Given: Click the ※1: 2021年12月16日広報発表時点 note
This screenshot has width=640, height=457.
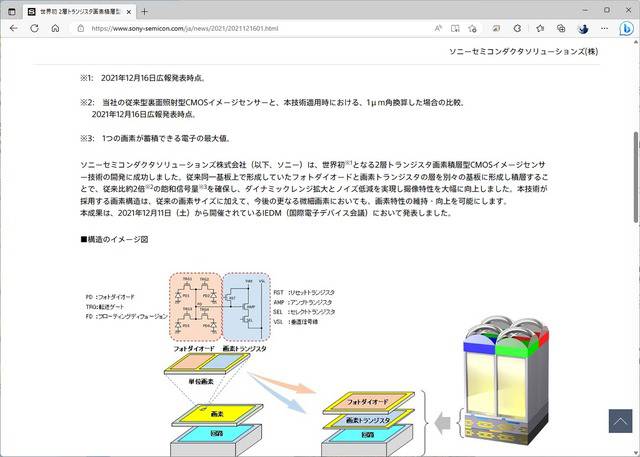Looking at the screenshot, I should coord(143,78).
